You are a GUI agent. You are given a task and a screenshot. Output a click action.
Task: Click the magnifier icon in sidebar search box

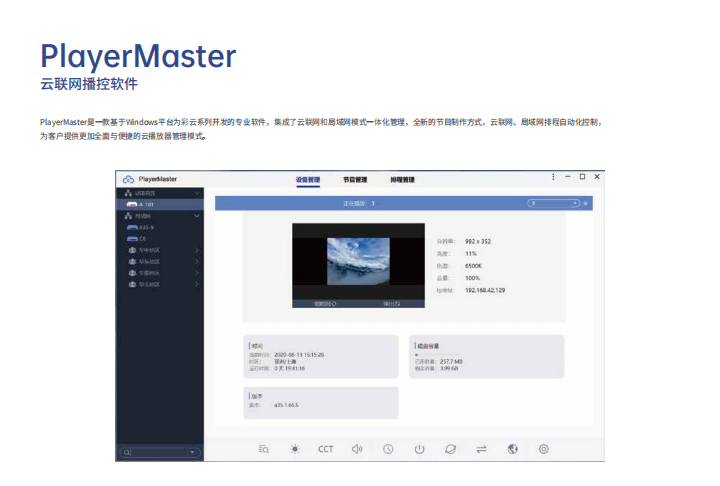click(127, 452)
